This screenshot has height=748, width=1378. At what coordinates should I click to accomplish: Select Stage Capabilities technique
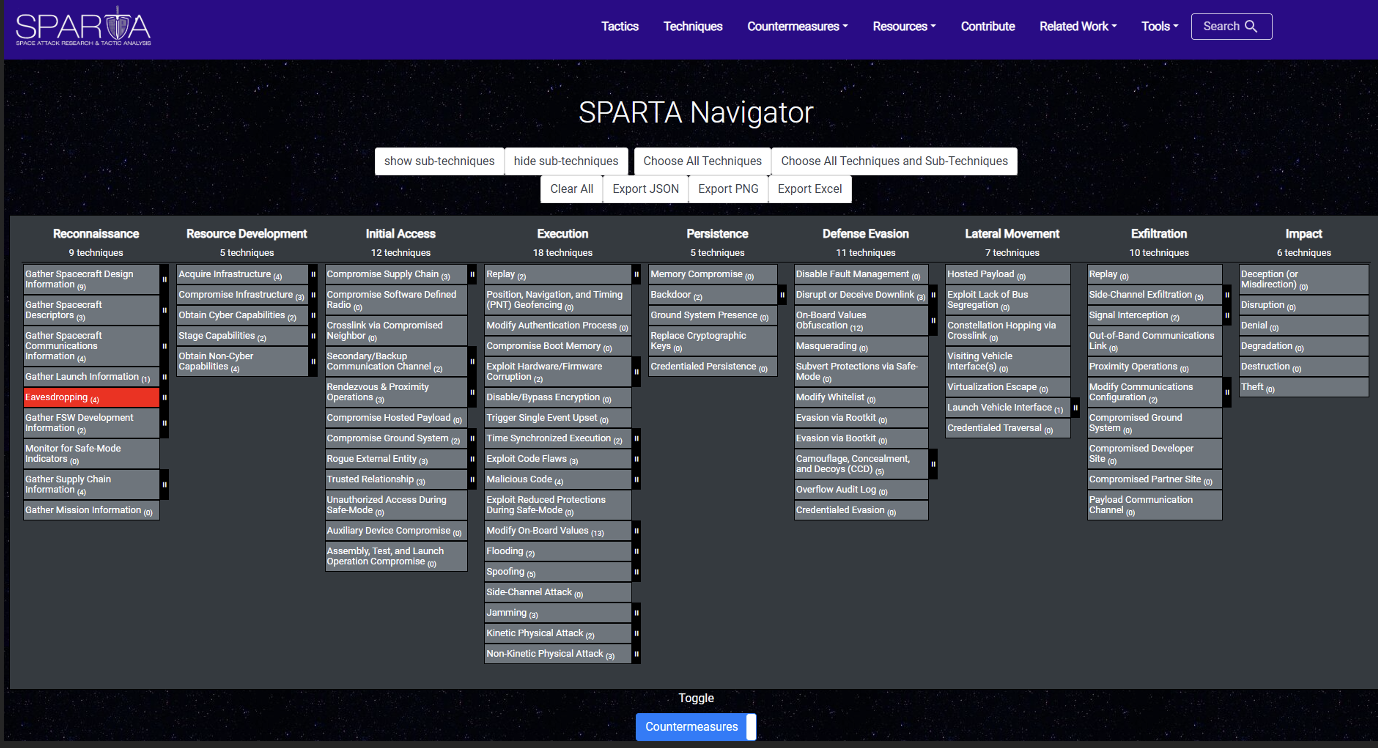pos(243,336)
